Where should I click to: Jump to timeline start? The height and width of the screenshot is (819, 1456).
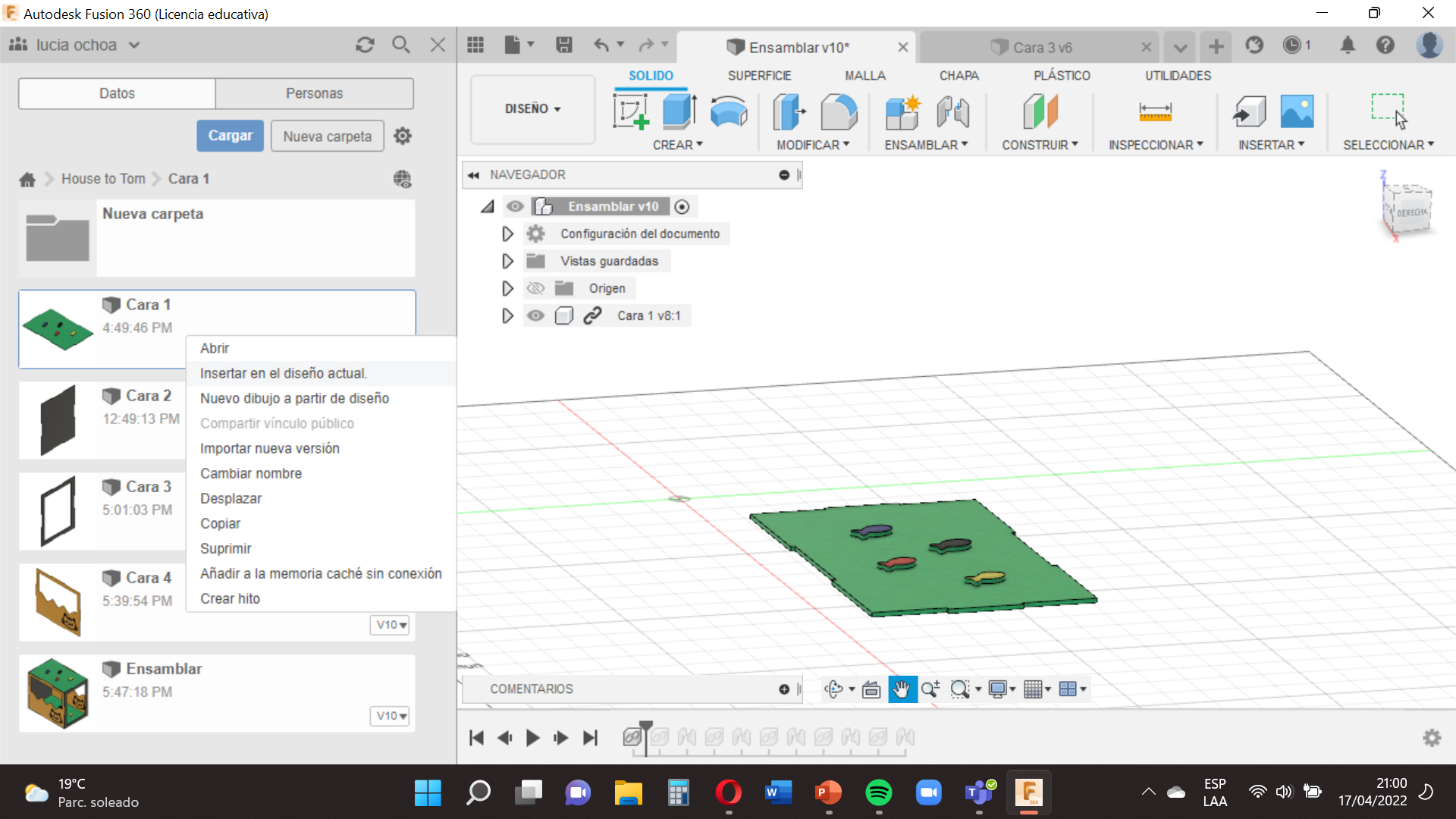476,738
